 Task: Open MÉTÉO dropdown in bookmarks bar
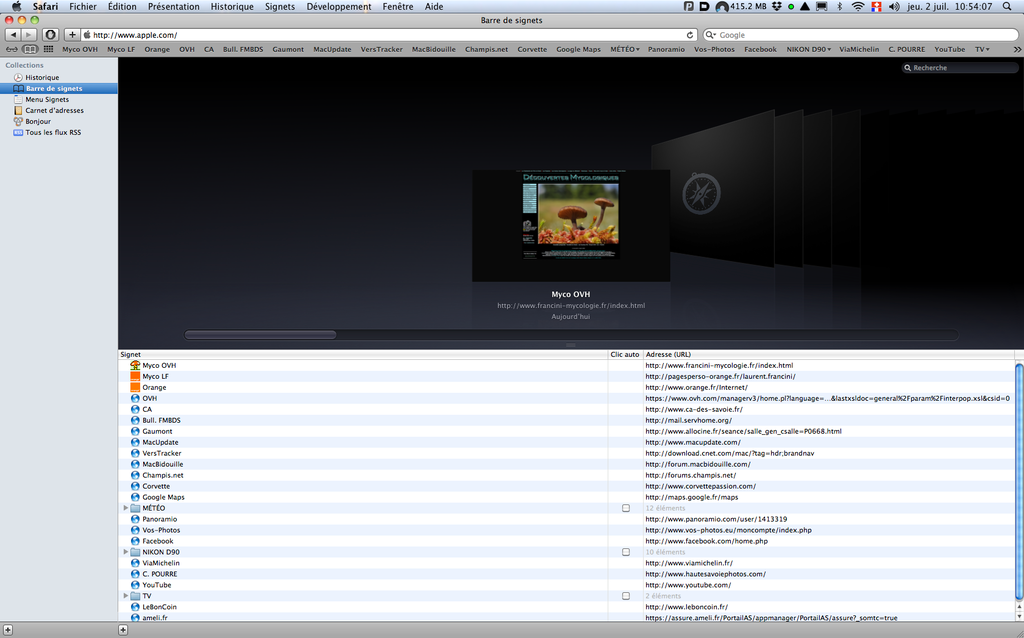coord(625,49)
